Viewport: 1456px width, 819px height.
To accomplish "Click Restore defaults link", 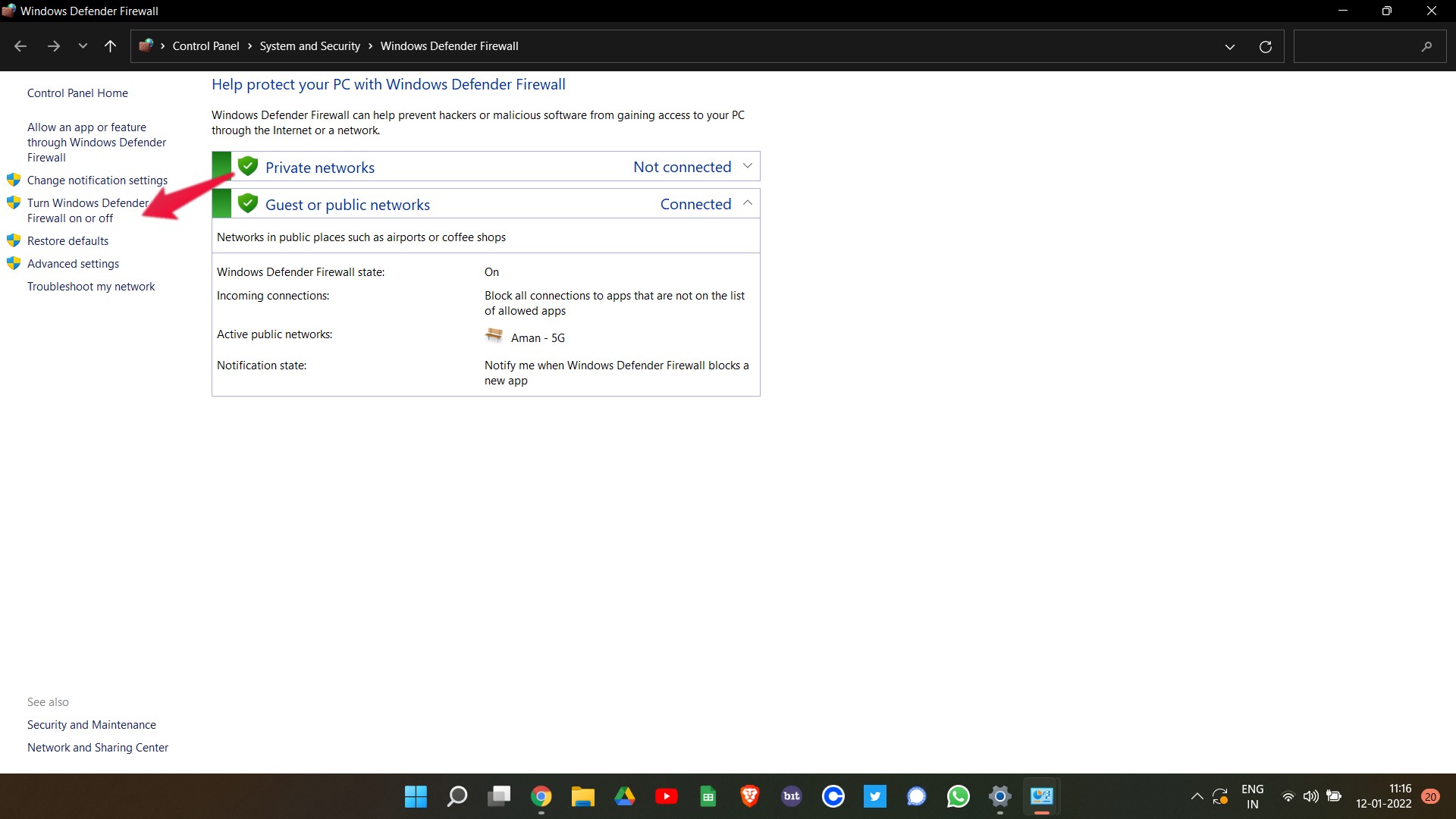I will pos(67,241).
